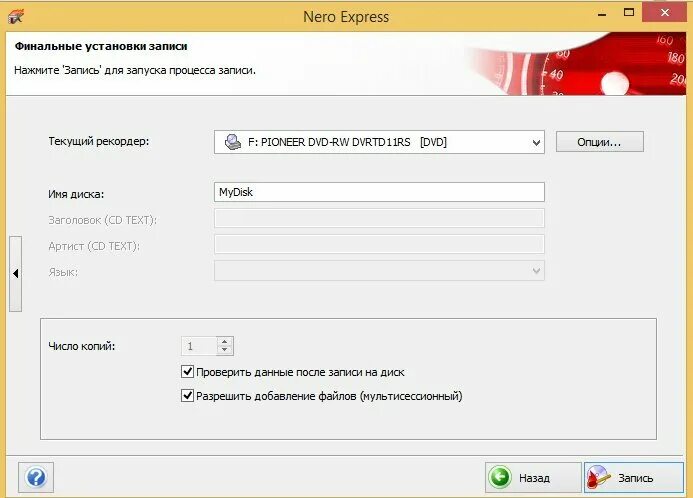Start burning with the Запись button

tap(634, 477)
